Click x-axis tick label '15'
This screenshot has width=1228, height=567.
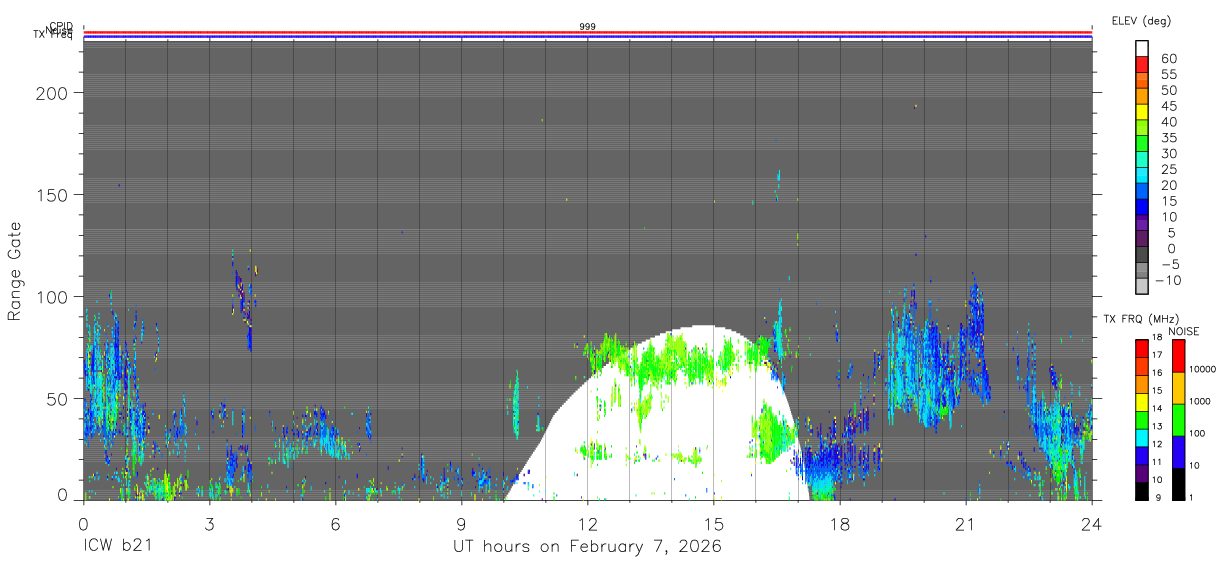[x=713, y=523]
